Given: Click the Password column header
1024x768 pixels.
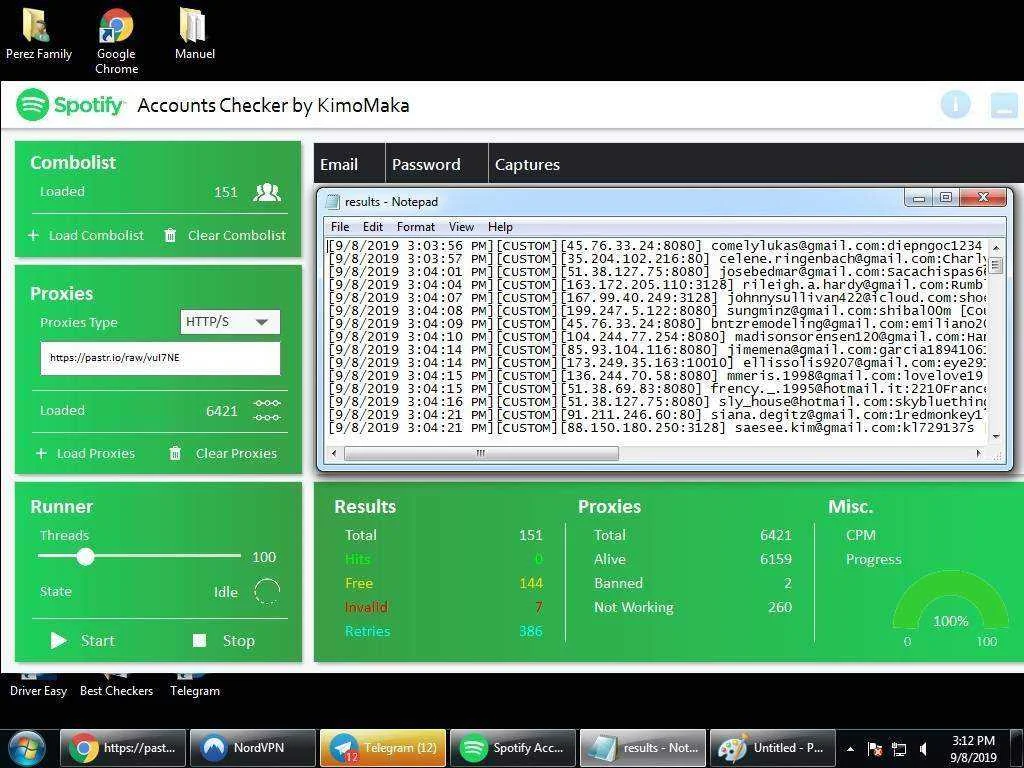Looking at the screenshot, I should coord(437,164).
